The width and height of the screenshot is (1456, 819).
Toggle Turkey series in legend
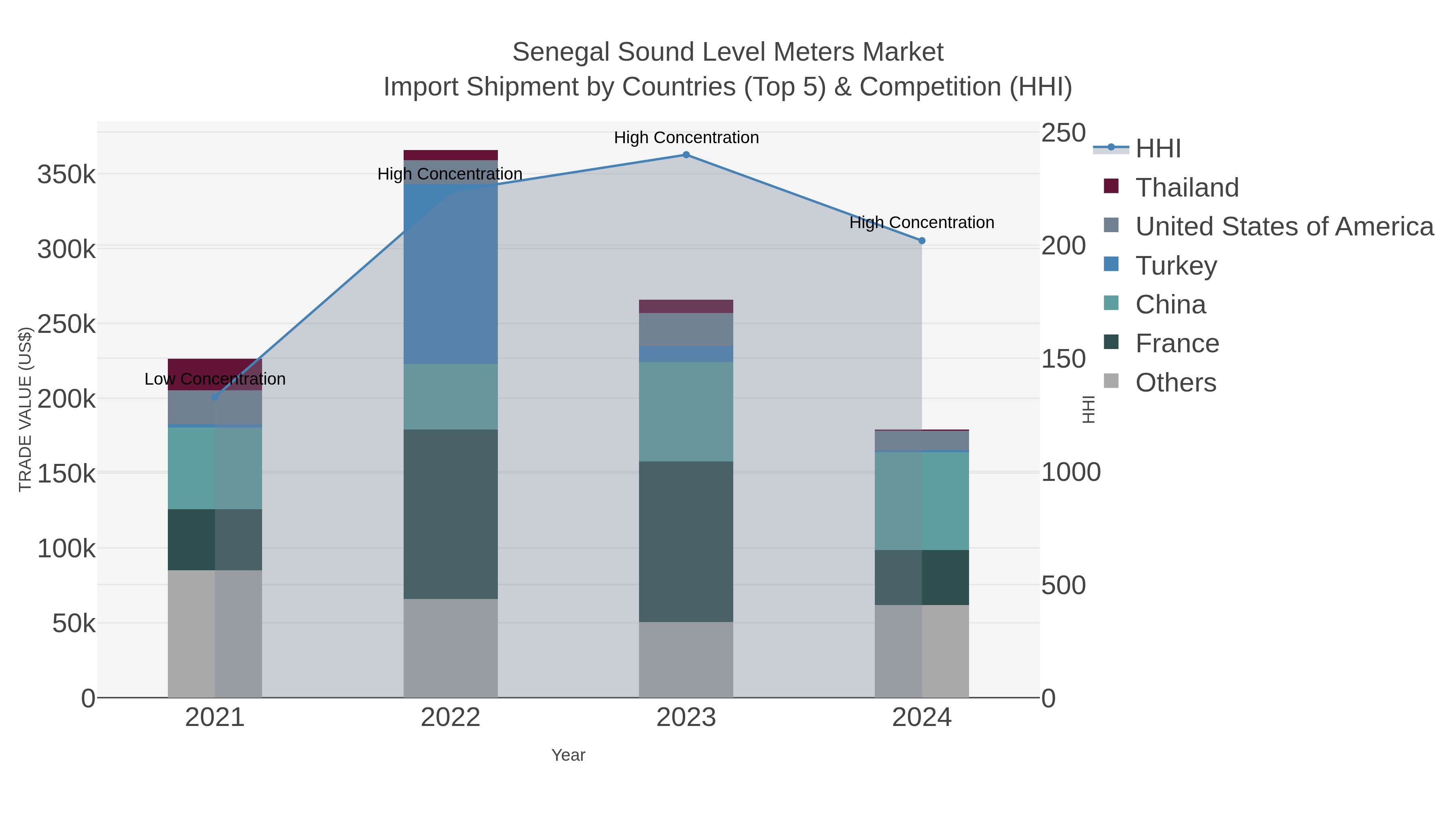pyautogui.click(x=1160, y=265)
